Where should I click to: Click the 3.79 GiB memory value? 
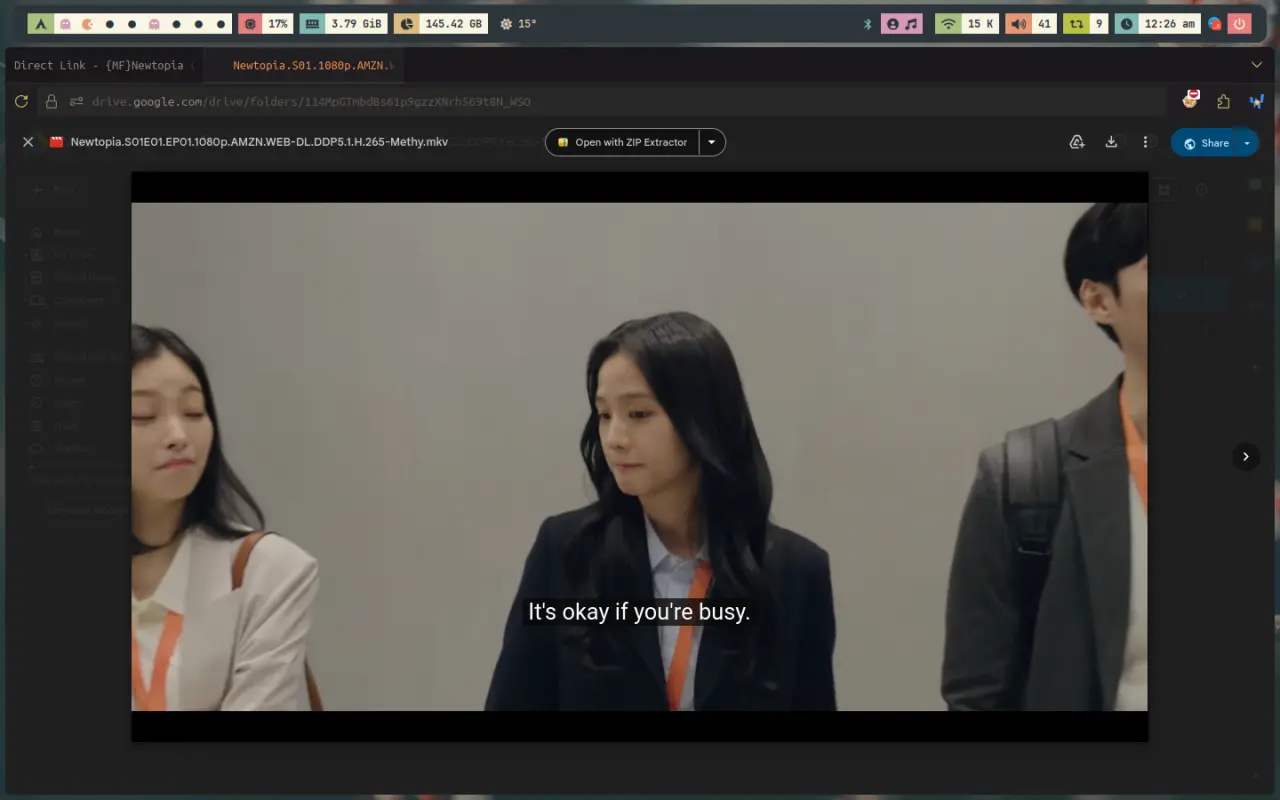click(x=357, y=23)
